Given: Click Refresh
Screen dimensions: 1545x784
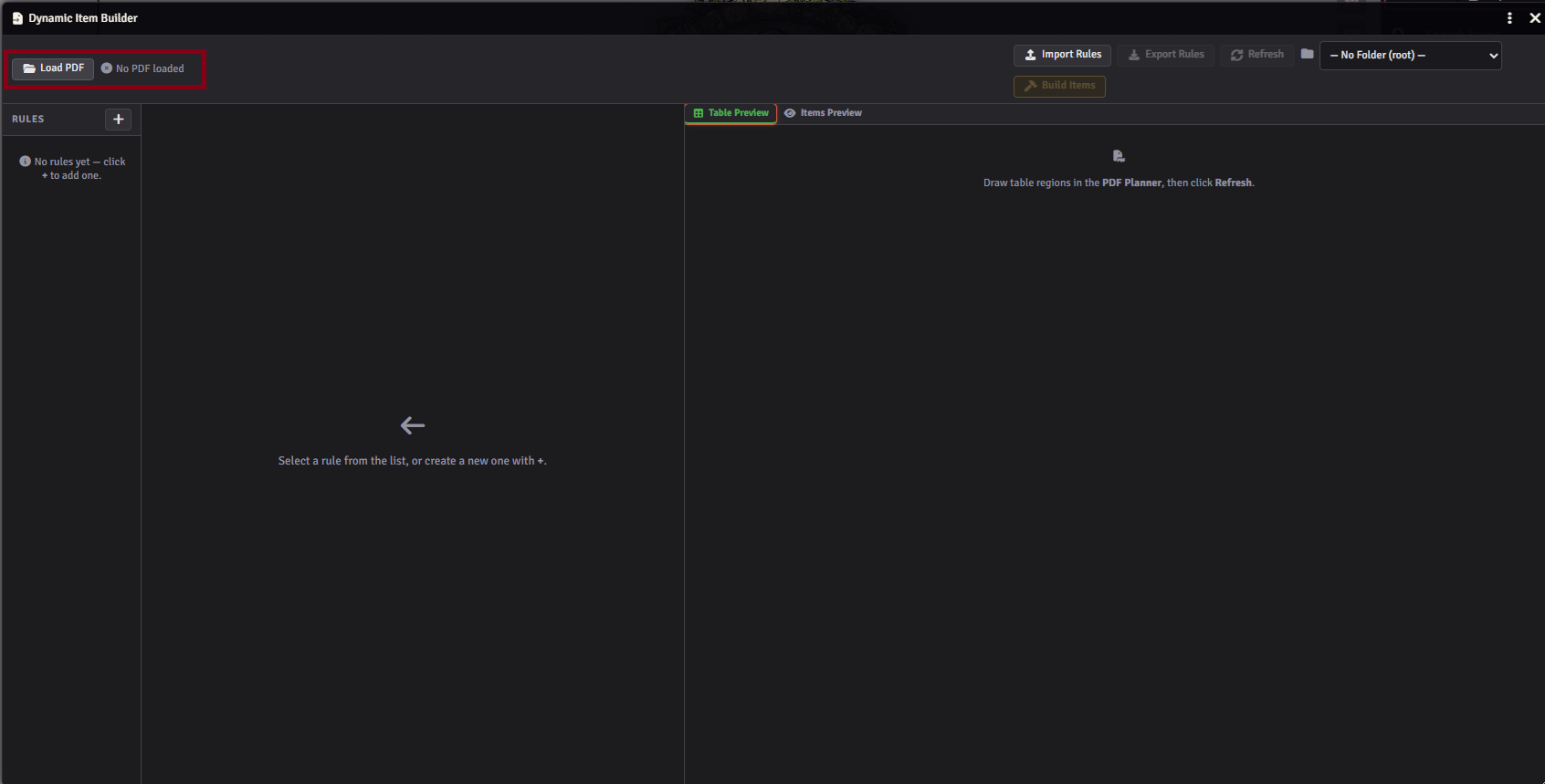Looking at the screenshot, I should (x=1256, y=55).
